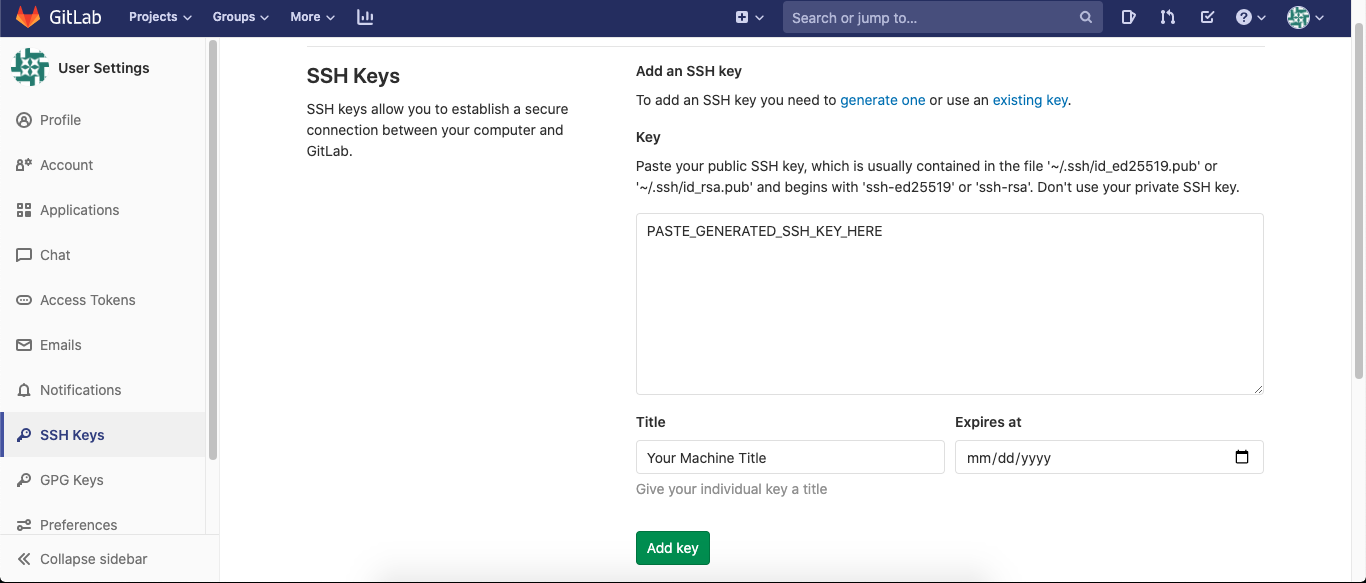Expand the Projects dropdown menu
This screenshot has width=1366, height=583.
[x=160, y=17]
